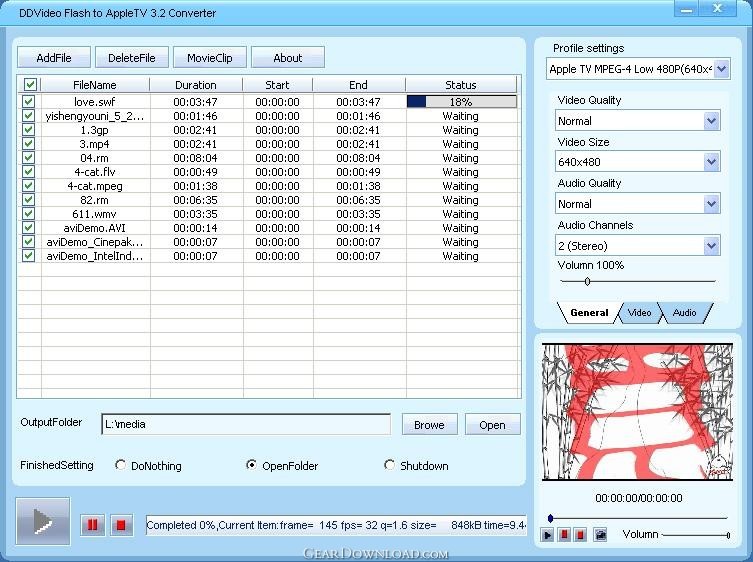Sort by the FileName column header

95,85
